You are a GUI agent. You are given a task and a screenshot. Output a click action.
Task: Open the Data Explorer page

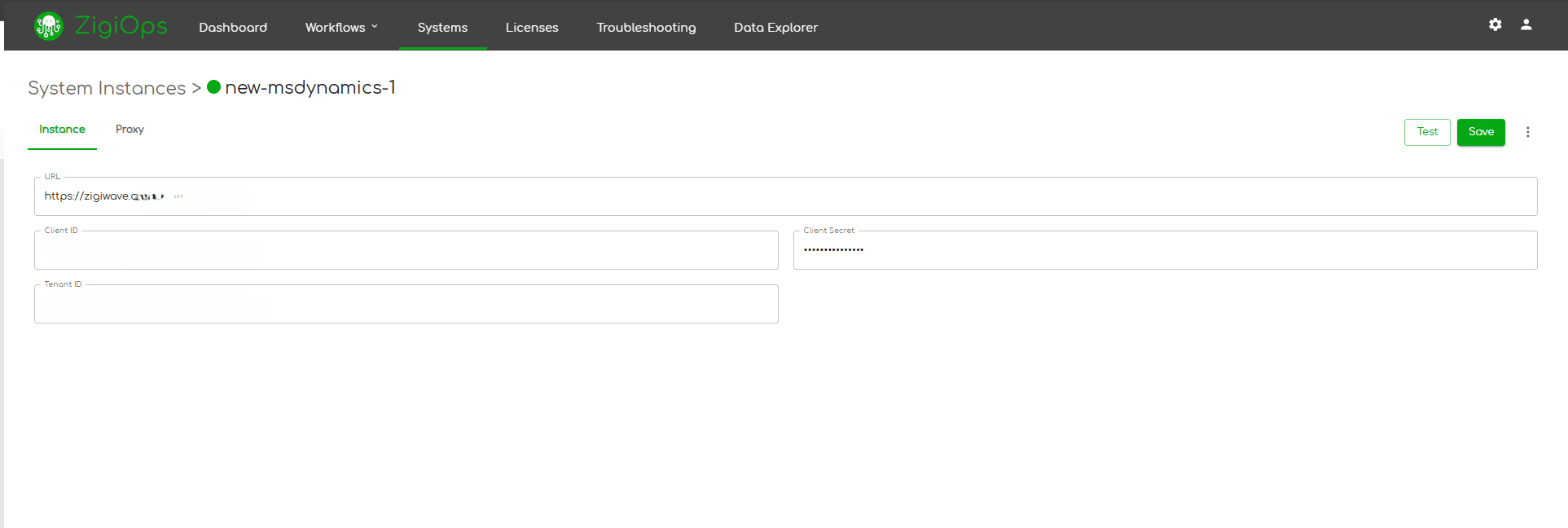[x=775, y=27]
